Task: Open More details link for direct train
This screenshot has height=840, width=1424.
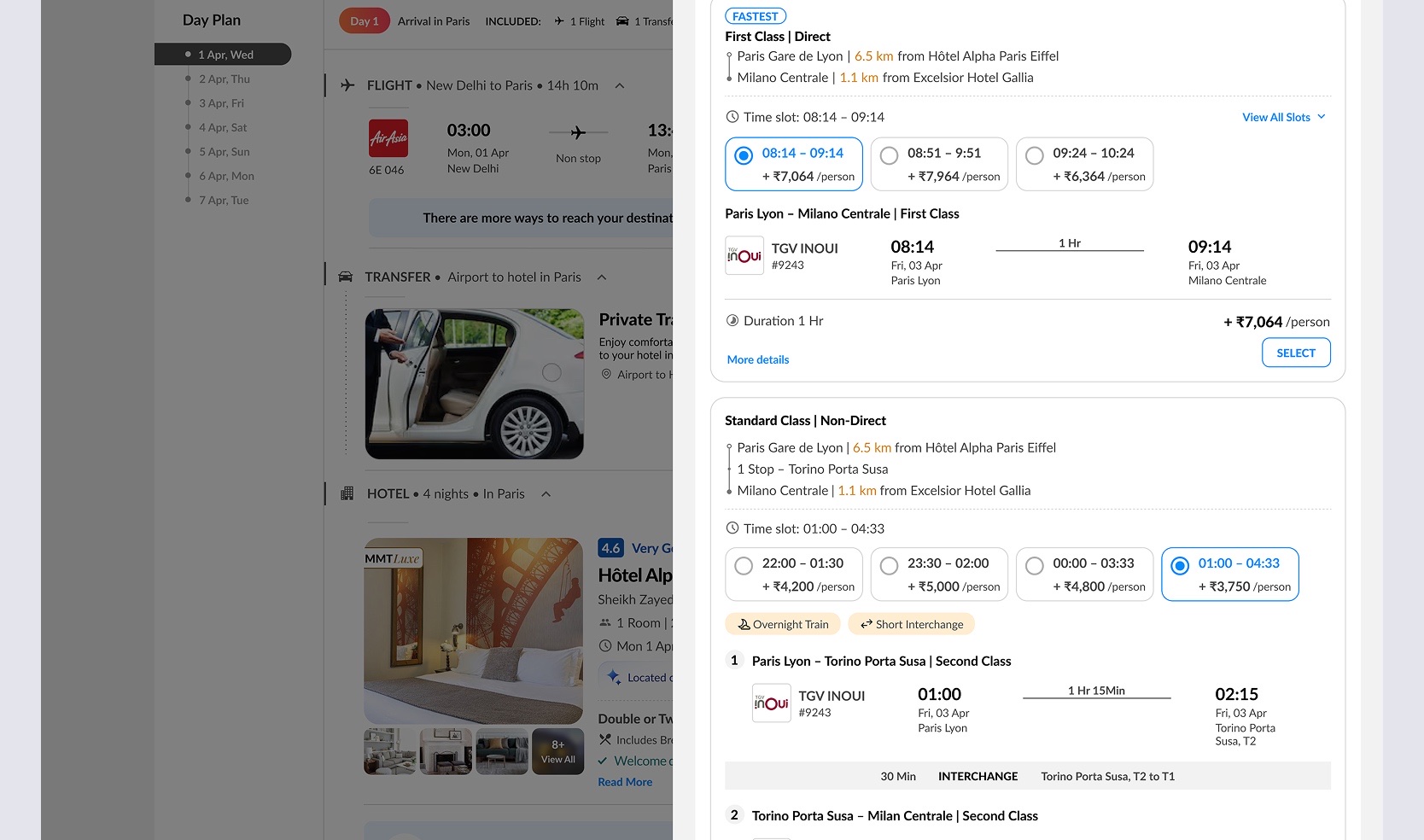Action: pyautogui.click(x=758, y=359)
